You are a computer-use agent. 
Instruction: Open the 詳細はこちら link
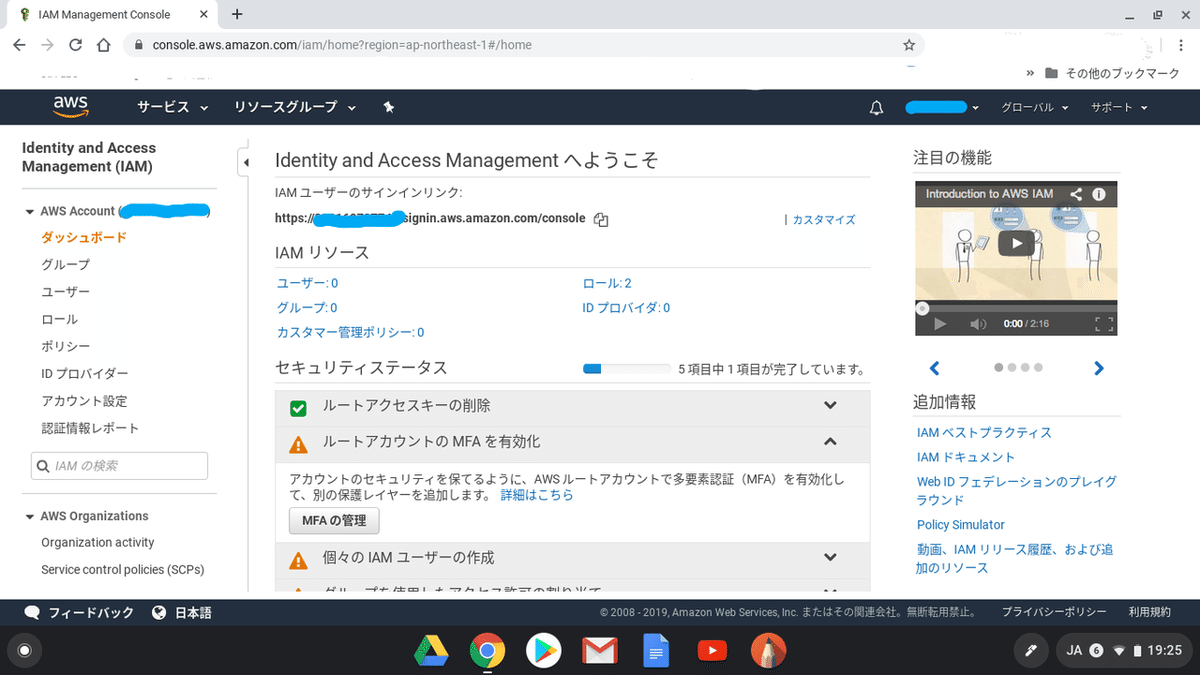537,495
